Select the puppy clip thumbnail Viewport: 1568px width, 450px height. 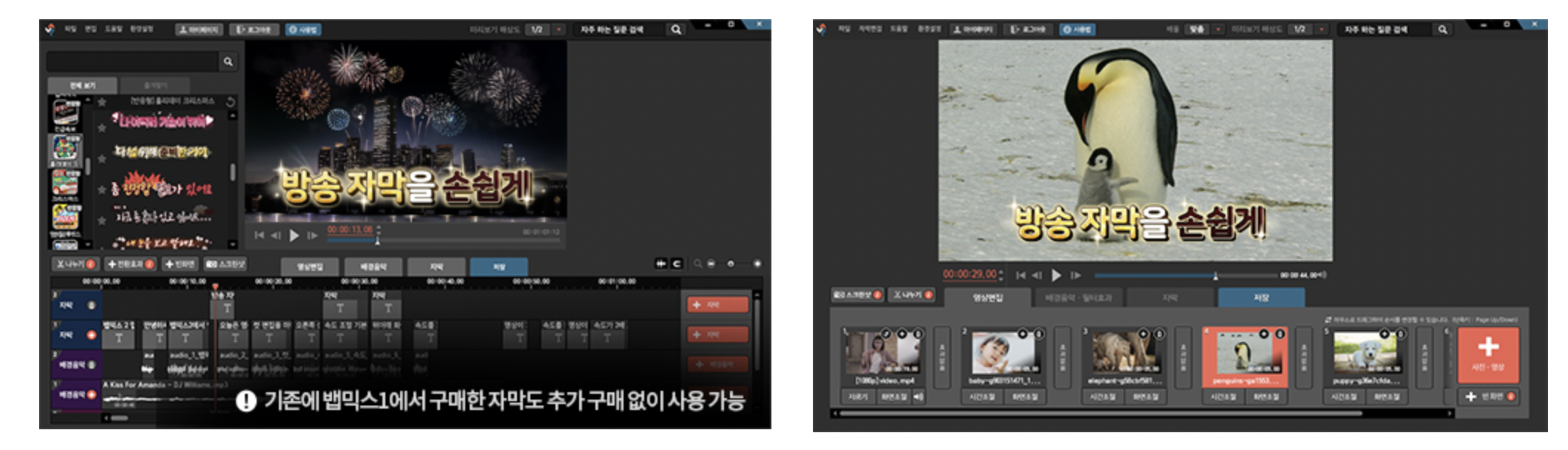[1368, 353]
